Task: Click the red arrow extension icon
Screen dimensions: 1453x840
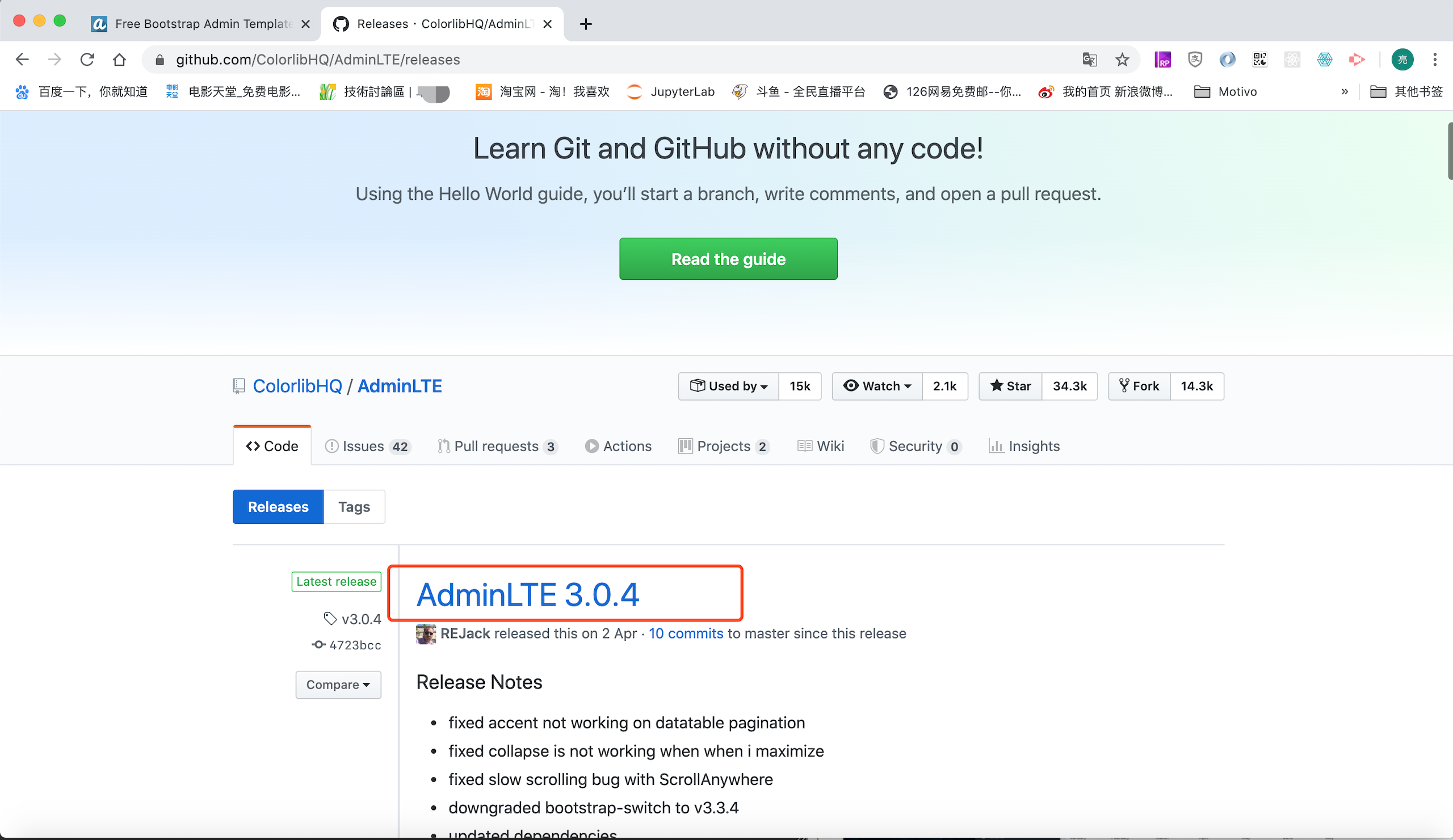Action: pyautogui.click(x=1357, y=60)
